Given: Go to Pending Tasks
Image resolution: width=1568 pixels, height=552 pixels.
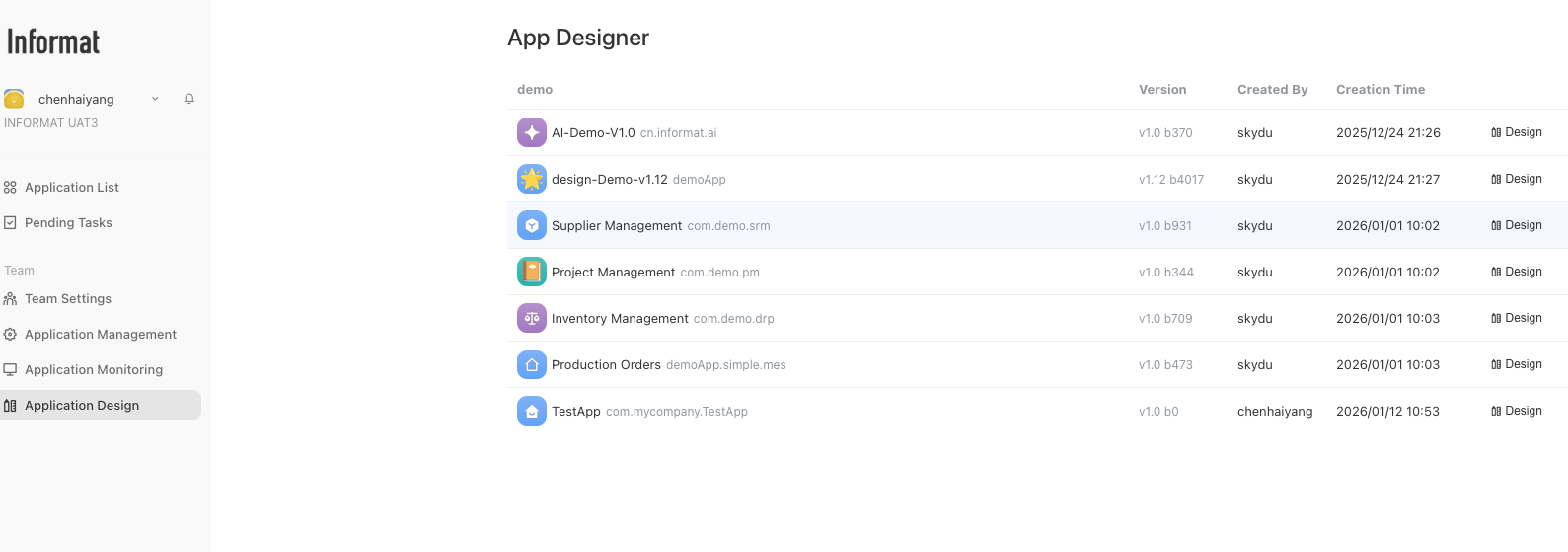Looking at the screenshot, I should (x=68, y=223).
